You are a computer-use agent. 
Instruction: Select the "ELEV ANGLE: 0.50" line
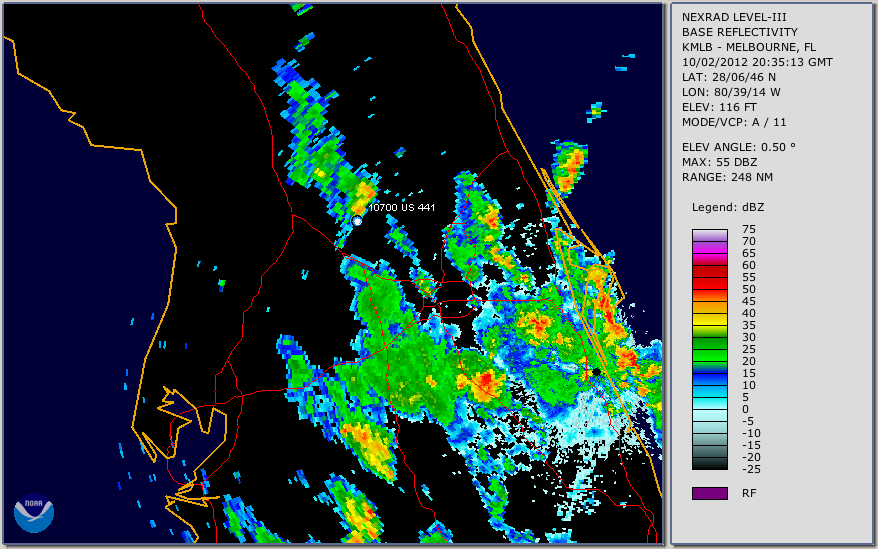[738, 147]
